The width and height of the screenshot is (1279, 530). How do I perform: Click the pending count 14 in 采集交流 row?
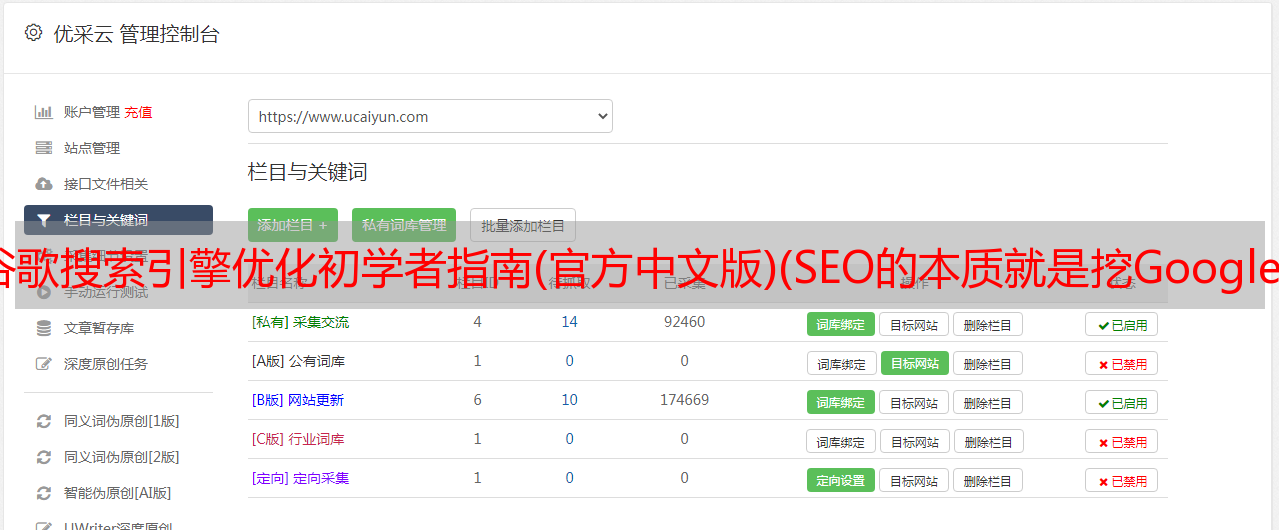coord(569,322)
